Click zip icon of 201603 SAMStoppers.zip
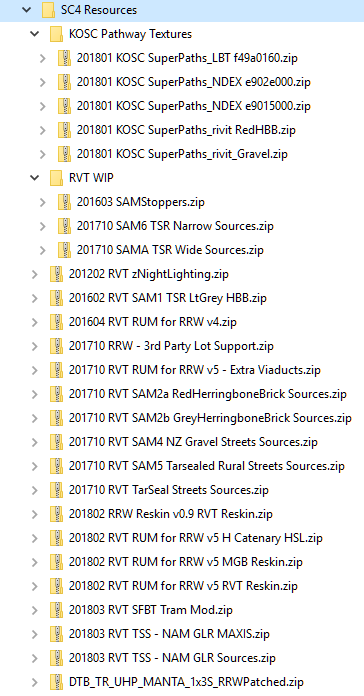The height and width of the screenshot is (696, 364). [x=65, y=202]
